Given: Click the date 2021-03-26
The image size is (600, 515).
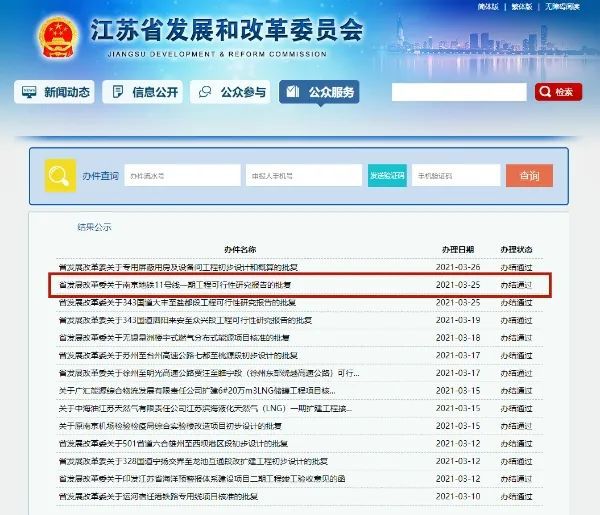Looking at the screenshot, I should click(x=458, y=267).
